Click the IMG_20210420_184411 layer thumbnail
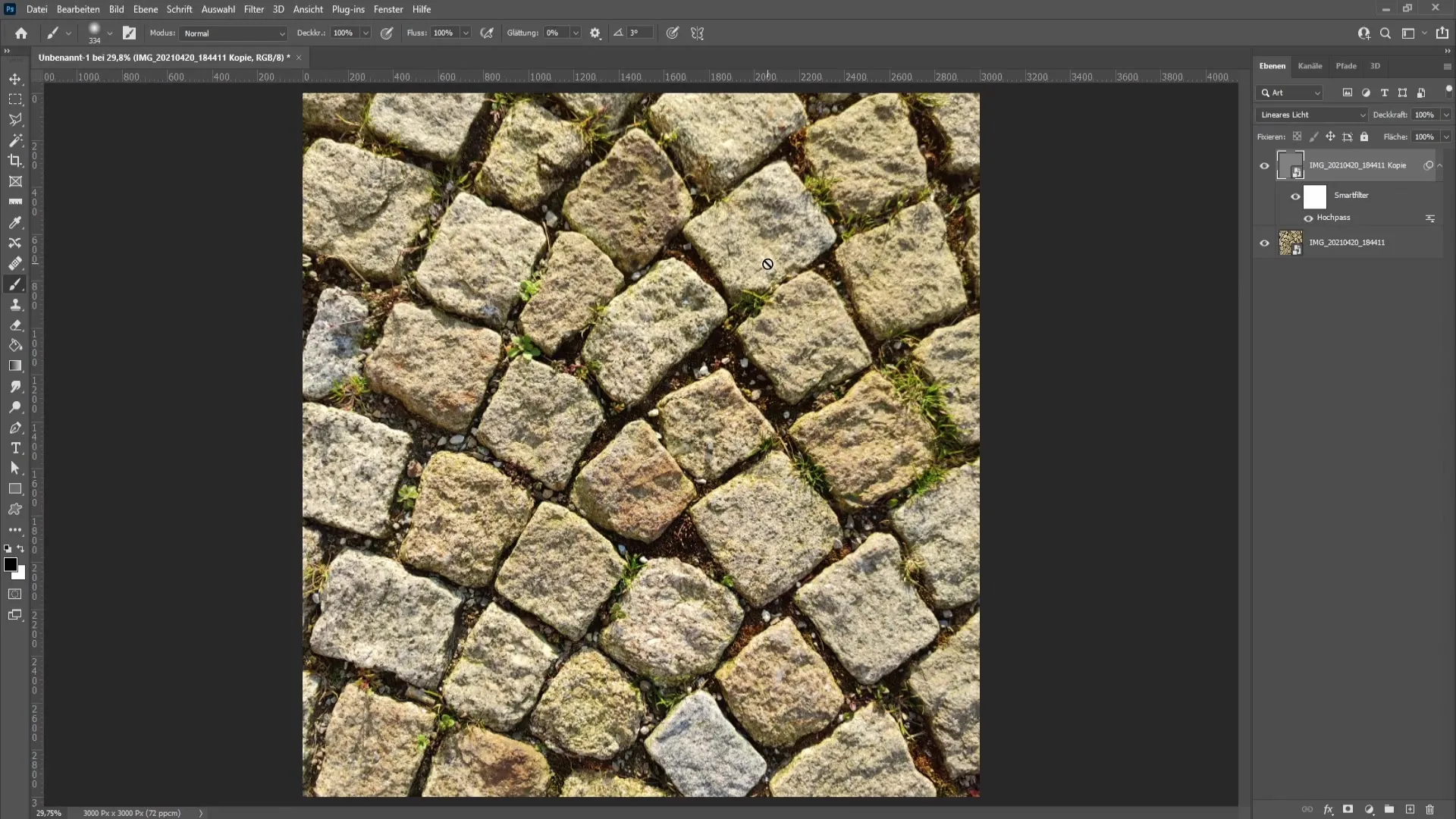 coord(1290,241)
